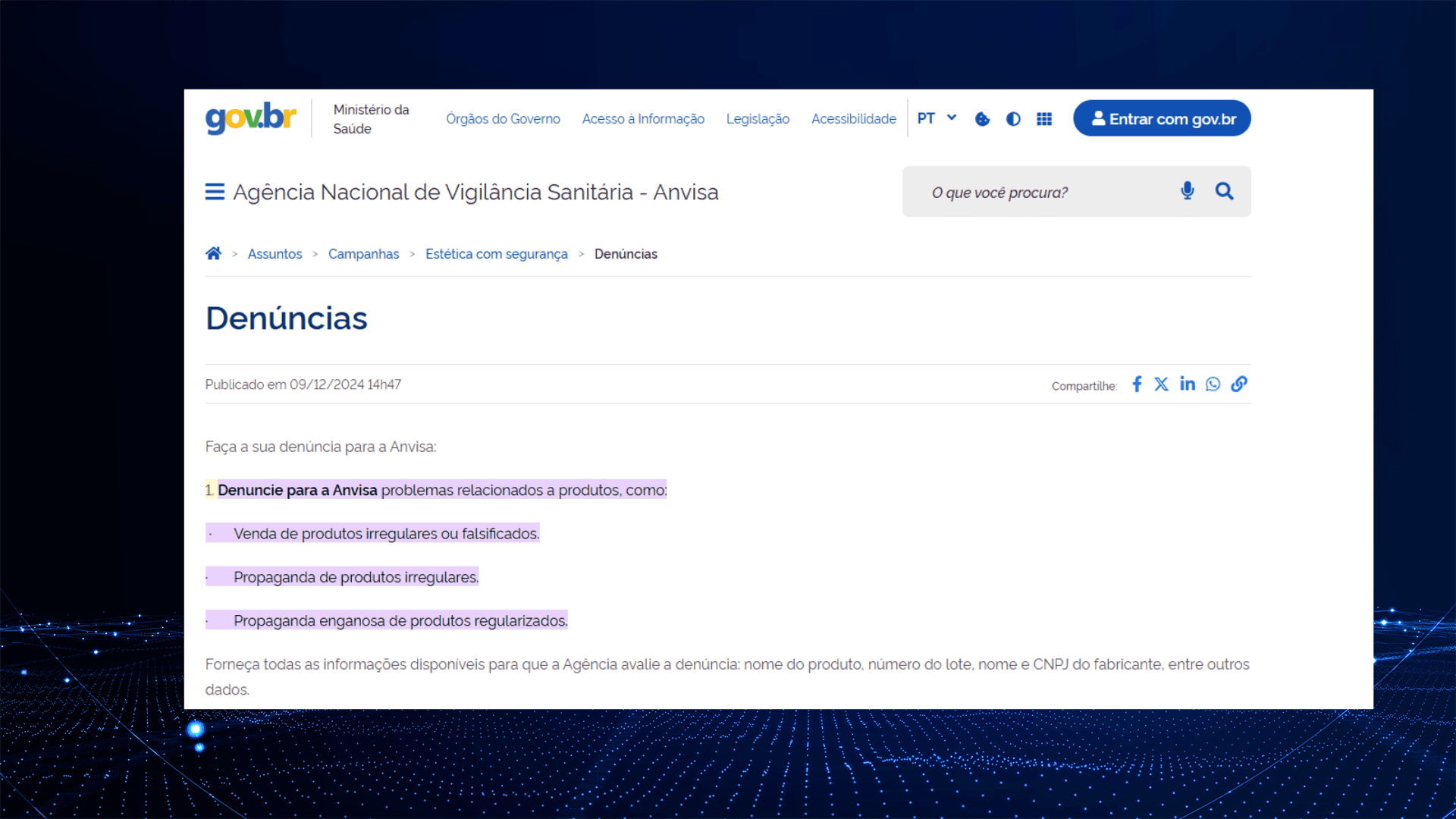
Task: Click the Denúncias page heading
Action: tap(287, 318)
